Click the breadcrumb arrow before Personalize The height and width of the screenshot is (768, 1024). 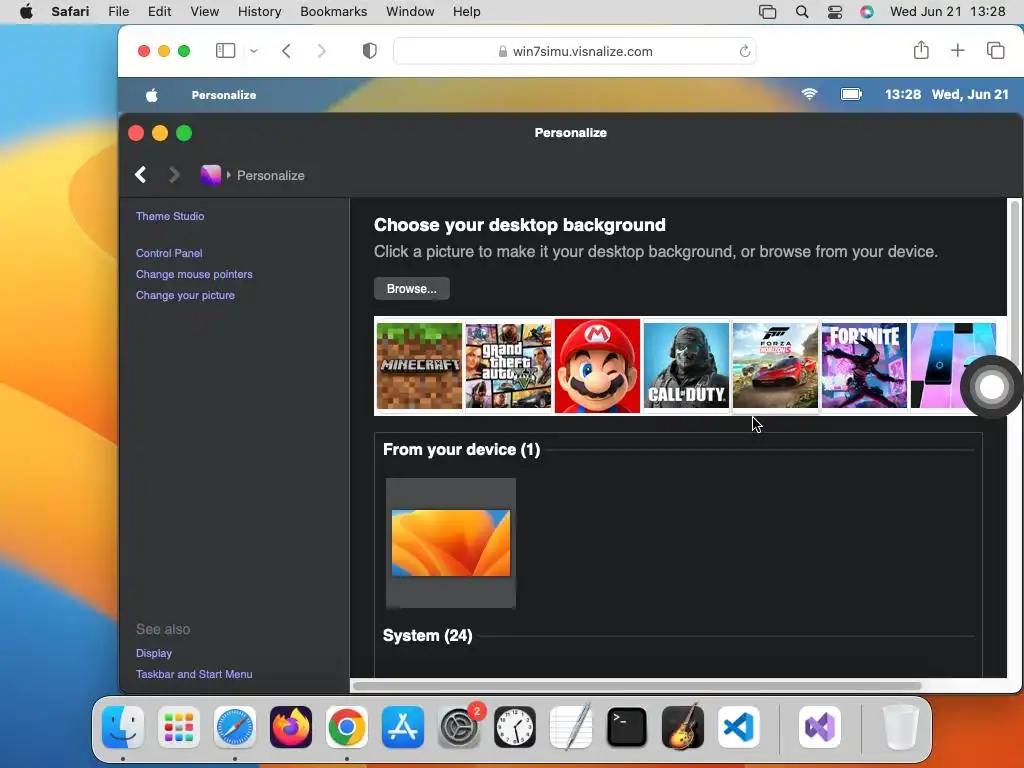click(x=229, y=175)
